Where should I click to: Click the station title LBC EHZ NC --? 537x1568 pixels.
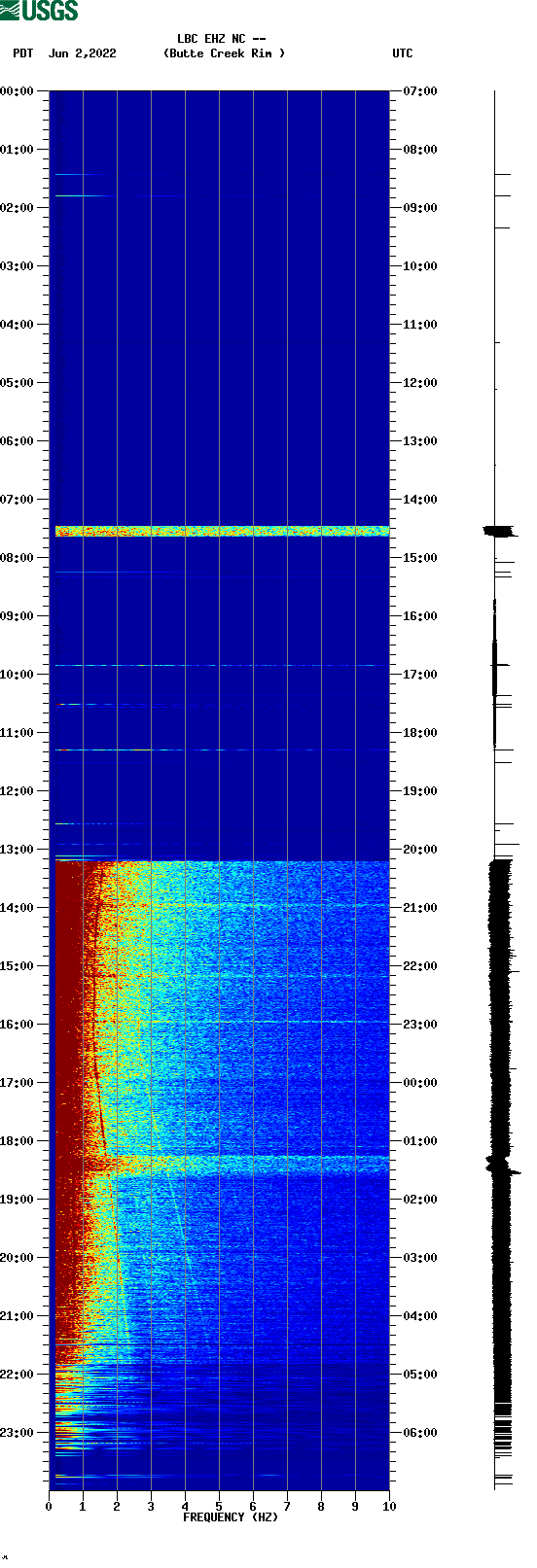click(222, 39)
